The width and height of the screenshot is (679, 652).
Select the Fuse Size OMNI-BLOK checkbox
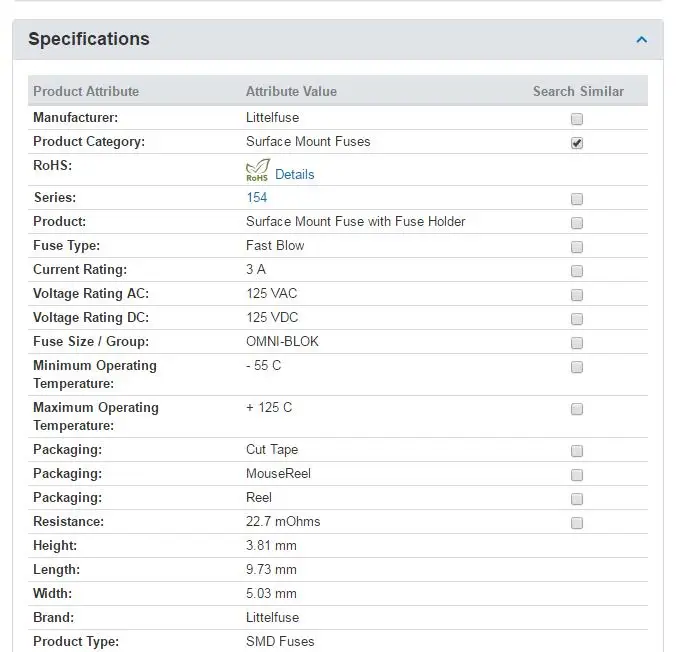point(577,343)
